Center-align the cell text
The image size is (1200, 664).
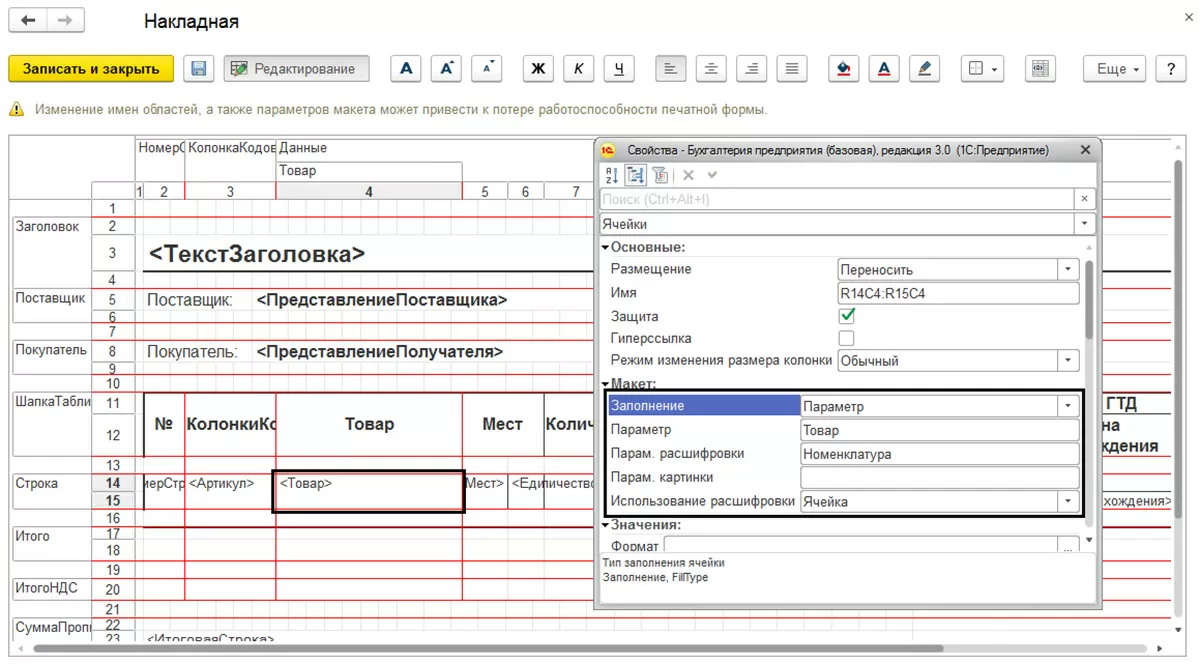pos(711,69)
